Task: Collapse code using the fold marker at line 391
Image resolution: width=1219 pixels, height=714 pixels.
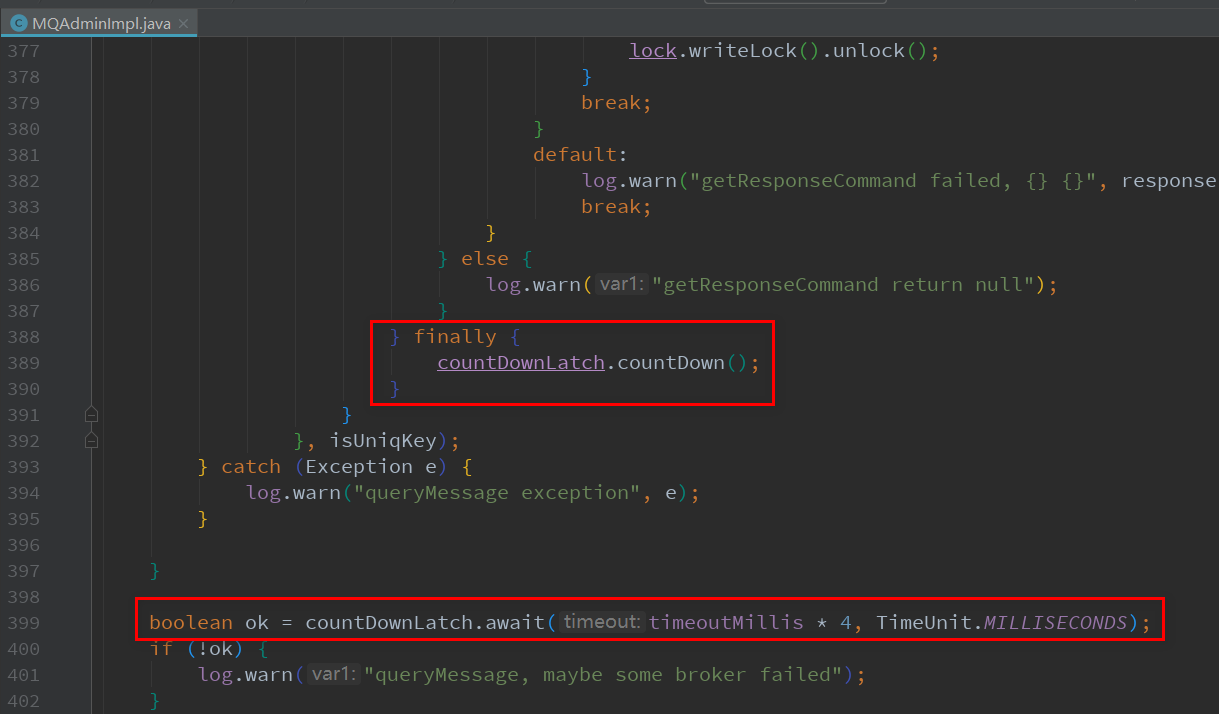Action: (x=91, y=413)
